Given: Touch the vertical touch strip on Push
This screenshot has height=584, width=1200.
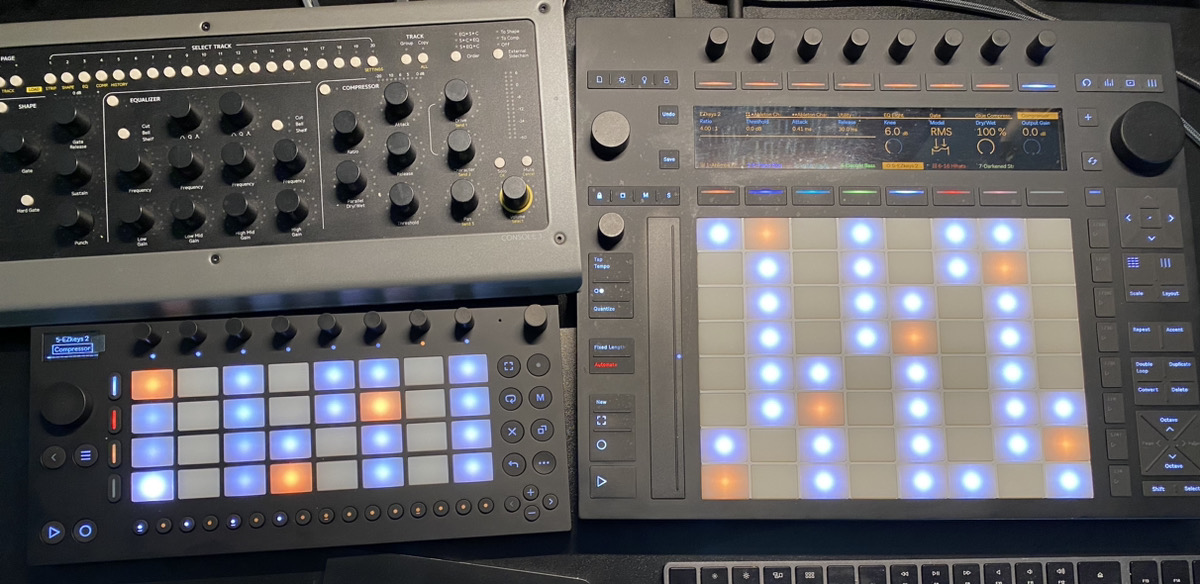Looking at the screenshot, I should [x=667, y=358].
